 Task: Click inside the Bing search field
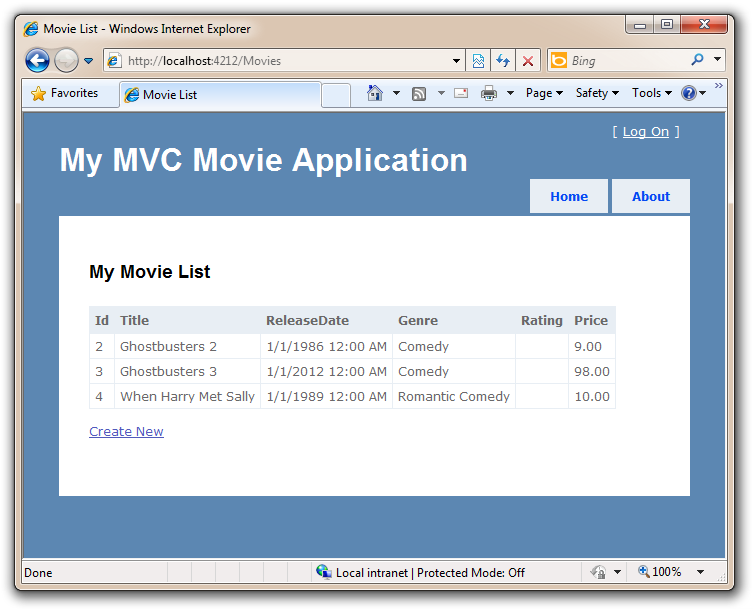tap(628, 61)
